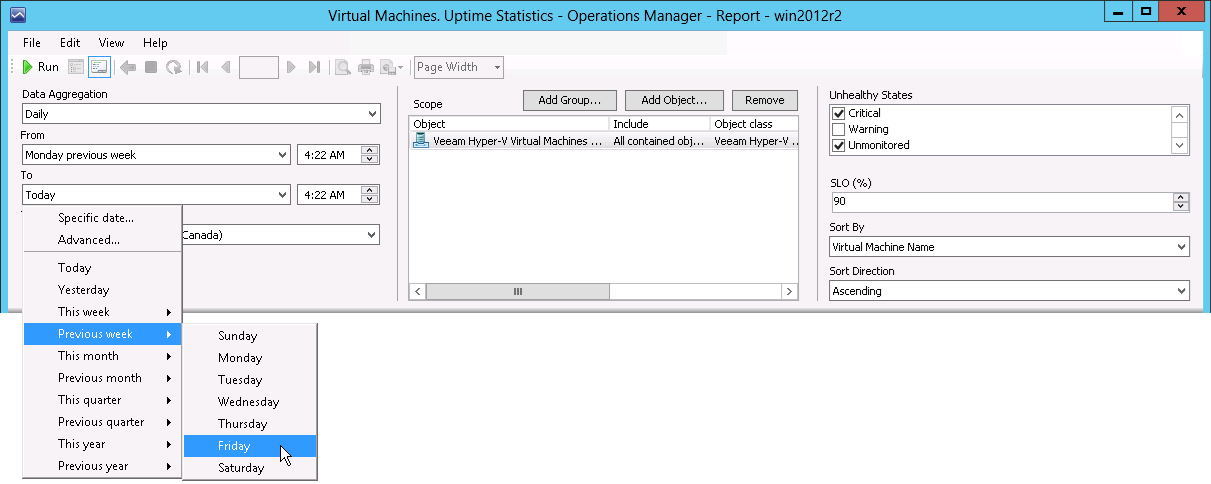Print the report with printer icon
This screenshot has height=484, width=1211.
[366, 67]
